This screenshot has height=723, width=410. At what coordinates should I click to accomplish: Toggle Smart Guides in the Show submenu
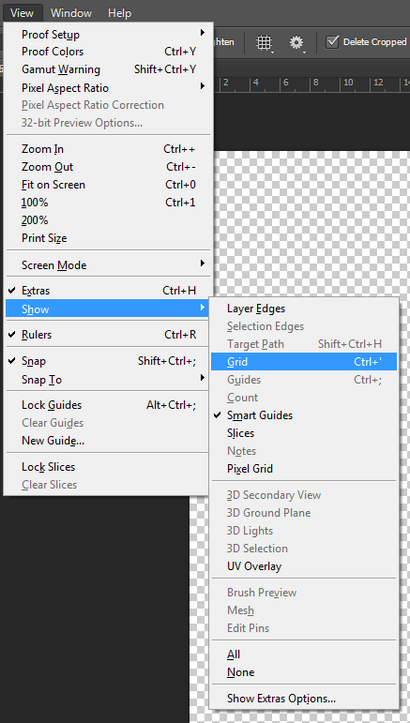(304, 415)
